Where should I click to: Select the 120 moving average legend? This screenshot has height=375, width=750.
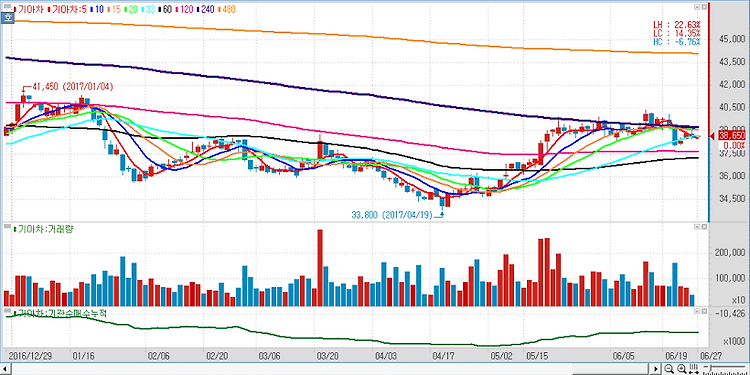185,9
